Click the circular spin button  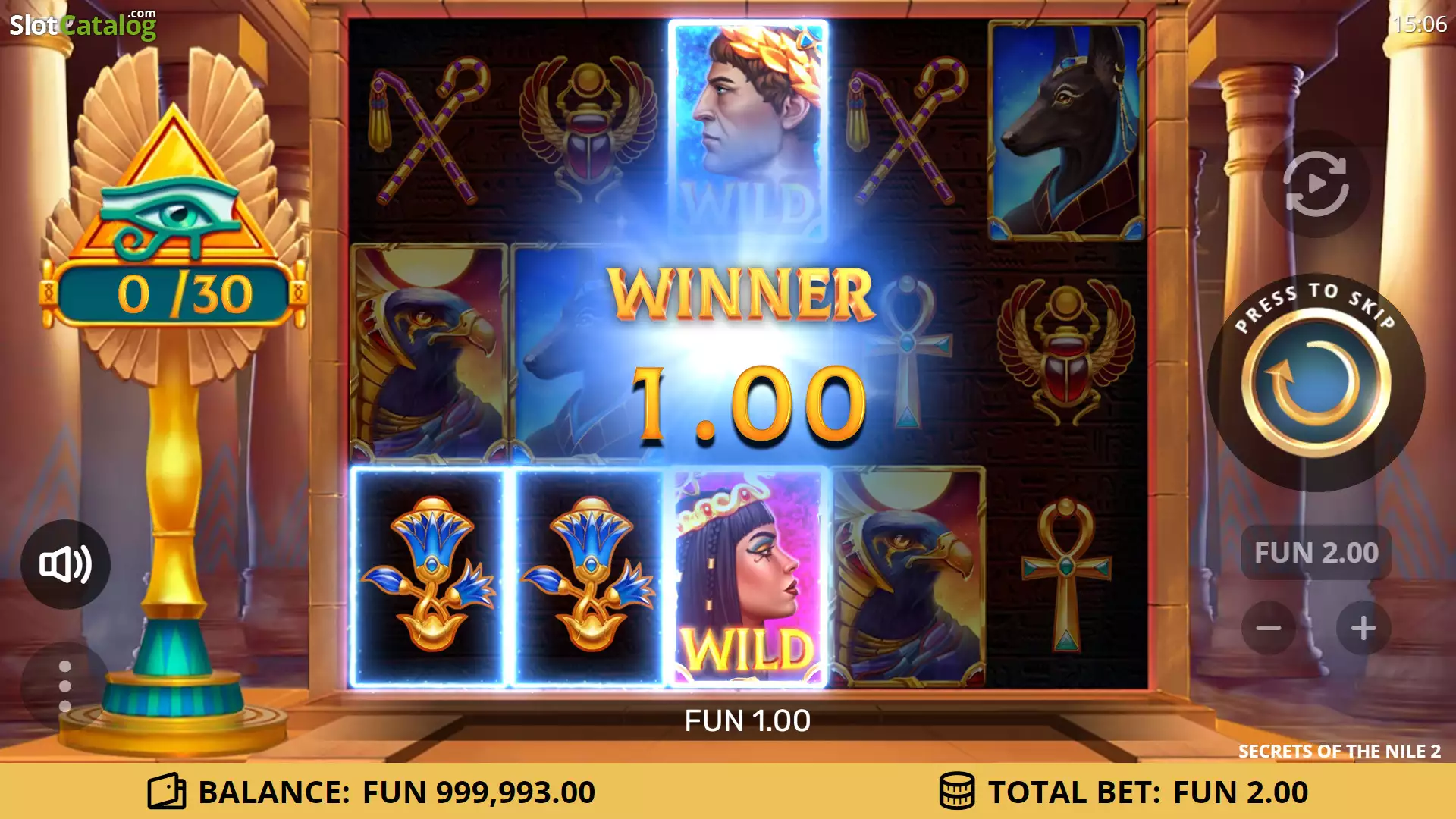(1316, 383)
